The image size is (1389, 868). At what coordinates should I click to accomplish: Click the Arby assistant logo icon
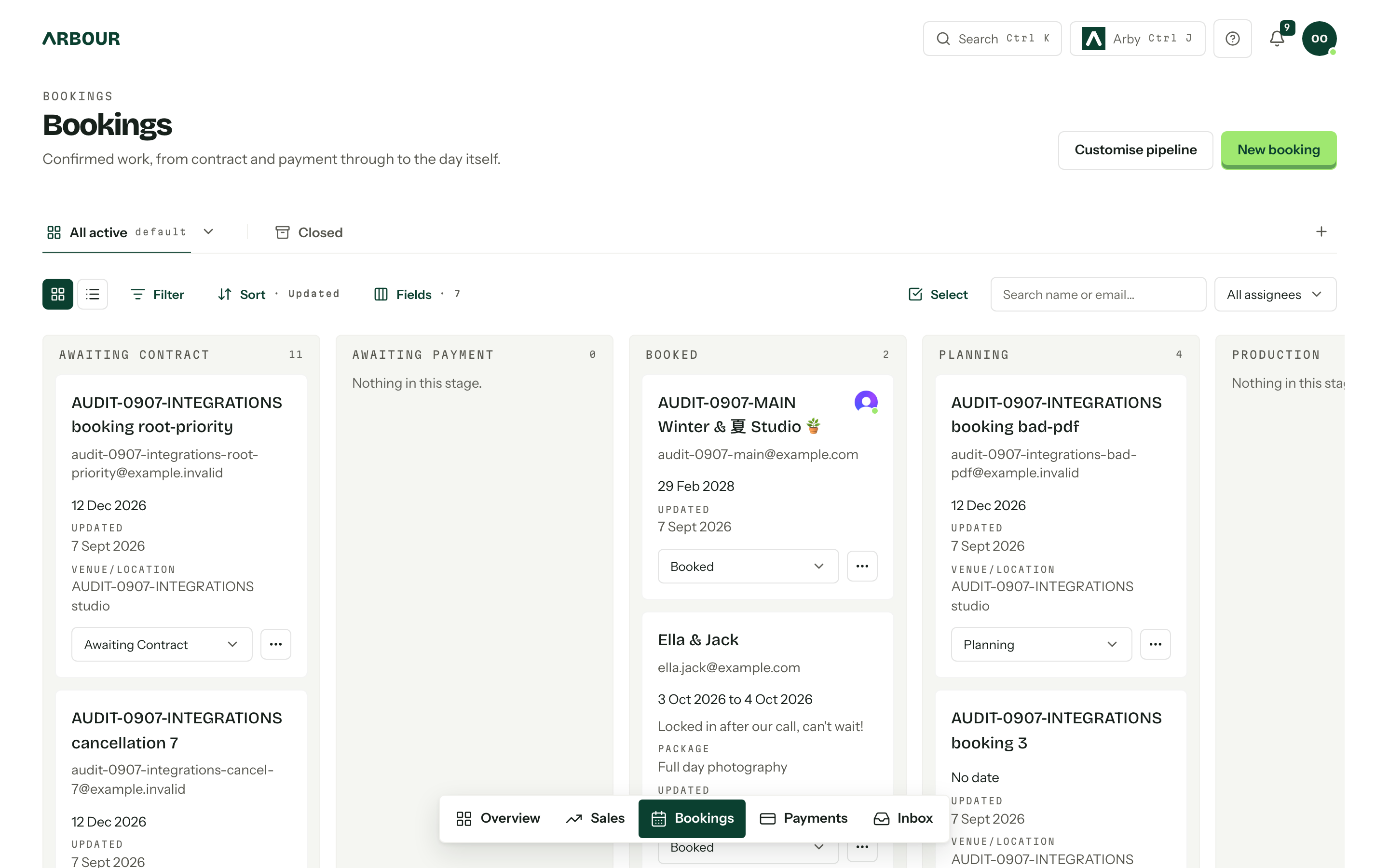point(1093,39)
